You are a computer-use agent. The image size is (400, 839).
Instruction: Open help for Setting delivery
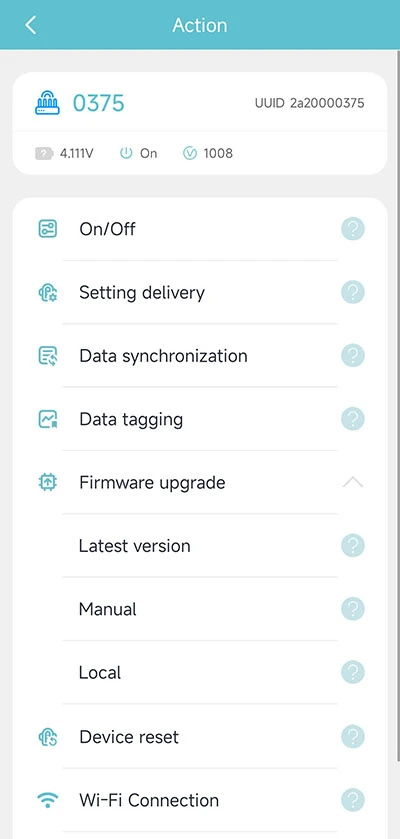[353, 293]
